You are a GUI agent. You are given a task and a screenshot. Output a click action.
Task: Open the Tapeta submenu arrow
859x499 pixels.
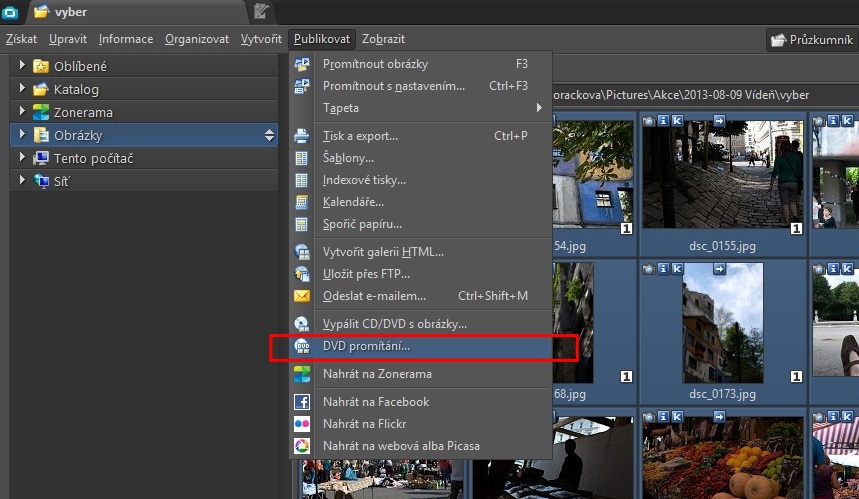point(539,108)
